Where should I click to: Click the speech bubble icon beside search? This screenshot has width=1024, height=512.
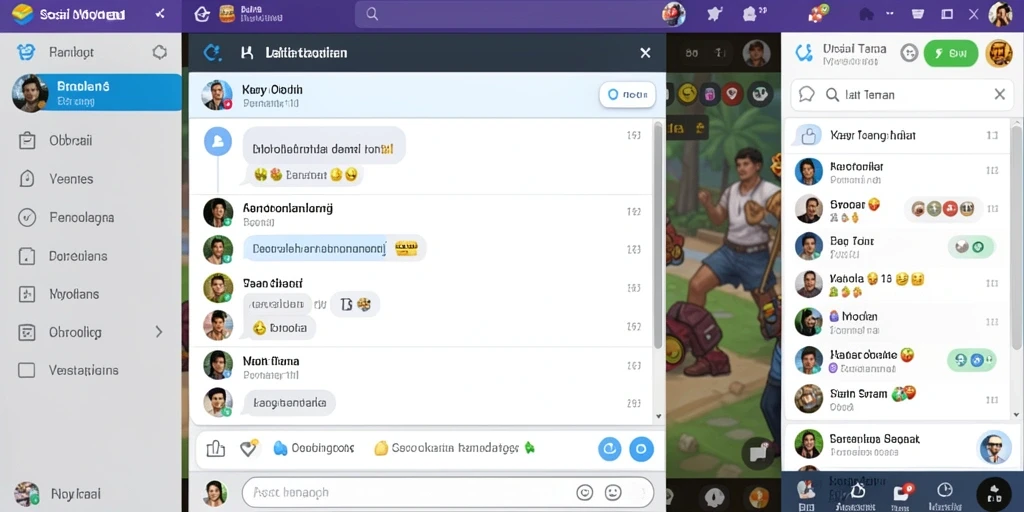(x=807, y=95)
